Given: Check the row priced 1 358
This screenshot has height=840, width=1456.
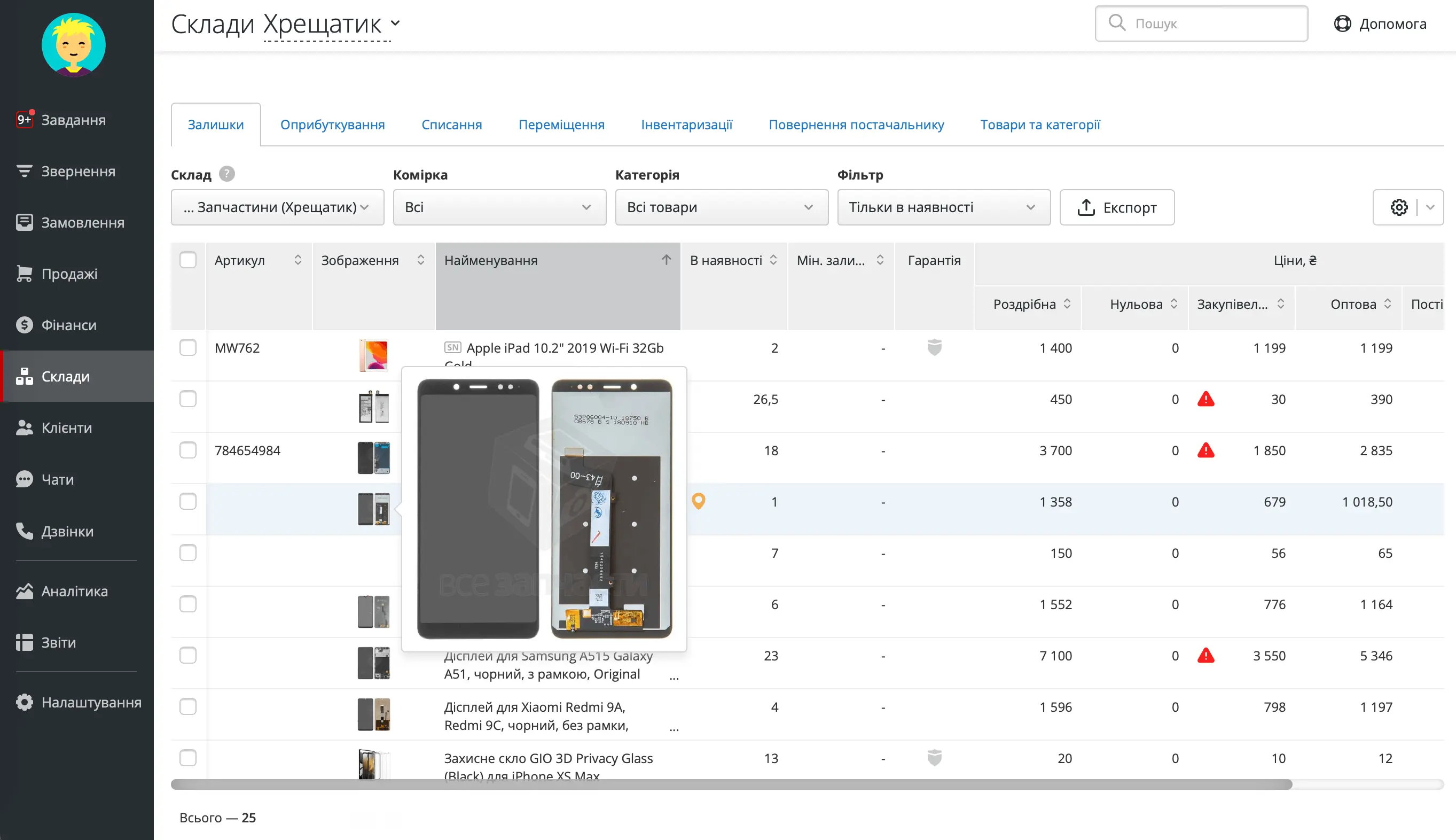Looking at the screenshot, I should coord(188,501).
